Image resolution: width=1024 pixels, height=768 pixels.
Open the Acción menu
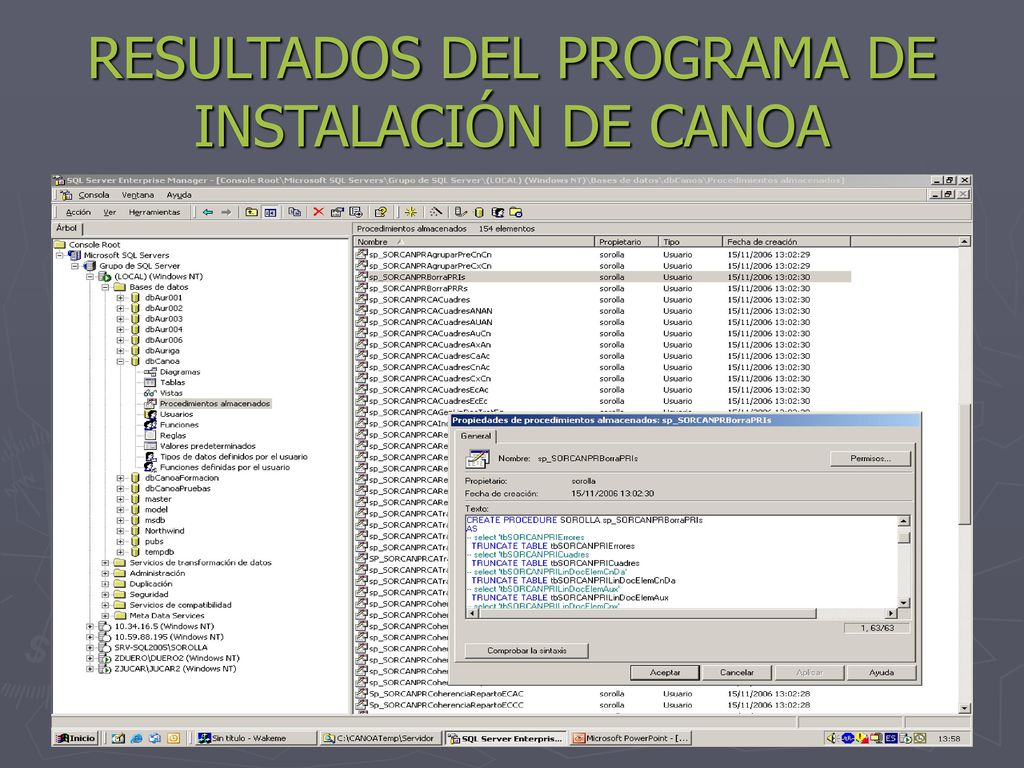(78, 212)
